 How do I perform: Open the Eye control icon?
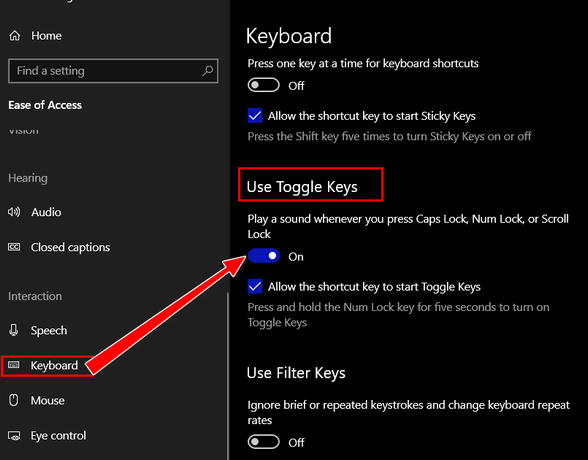pyautogui.click(x=14, y=436)
